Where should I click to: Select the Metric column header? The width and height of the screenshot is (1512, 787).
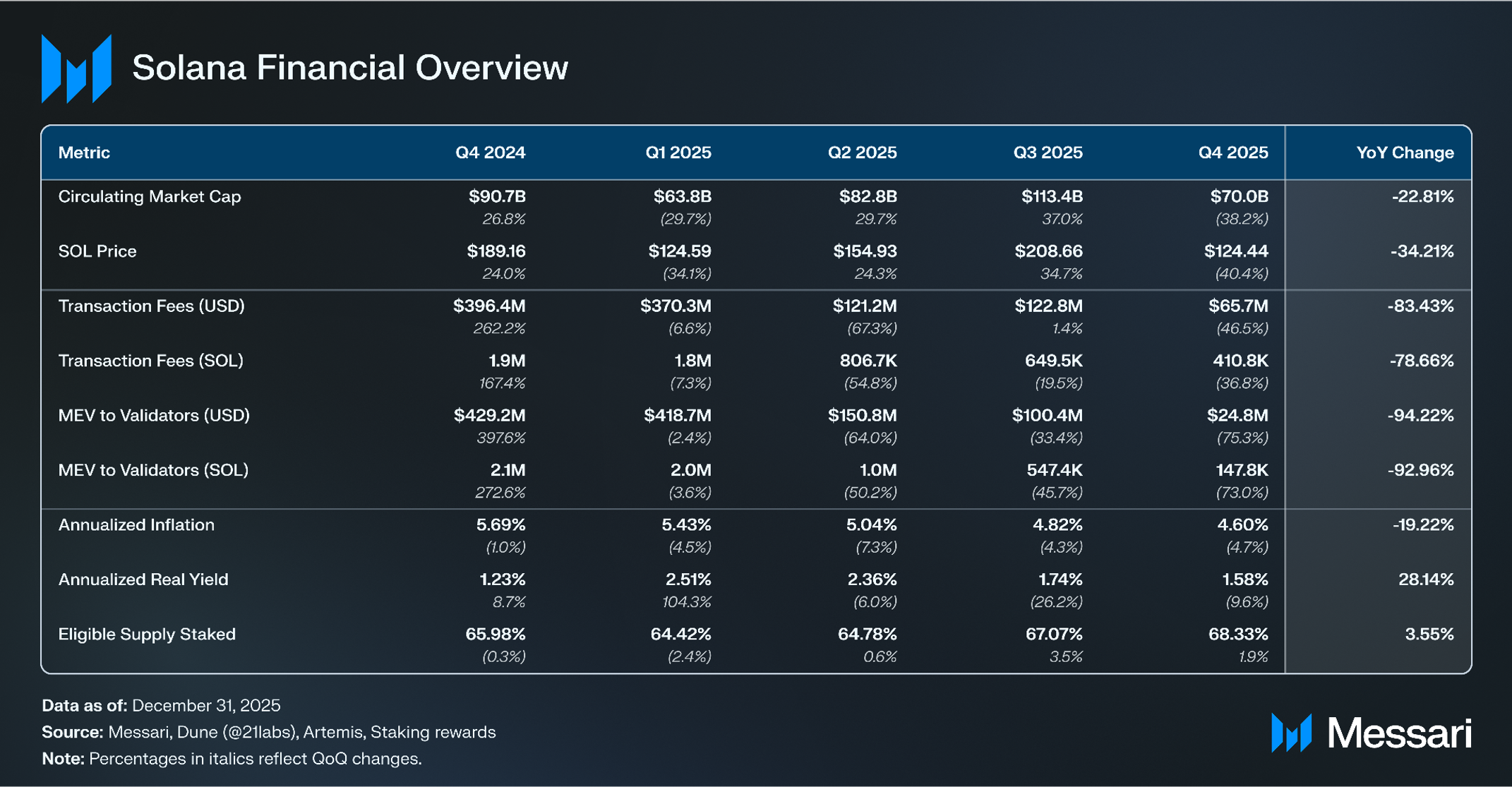84,152
